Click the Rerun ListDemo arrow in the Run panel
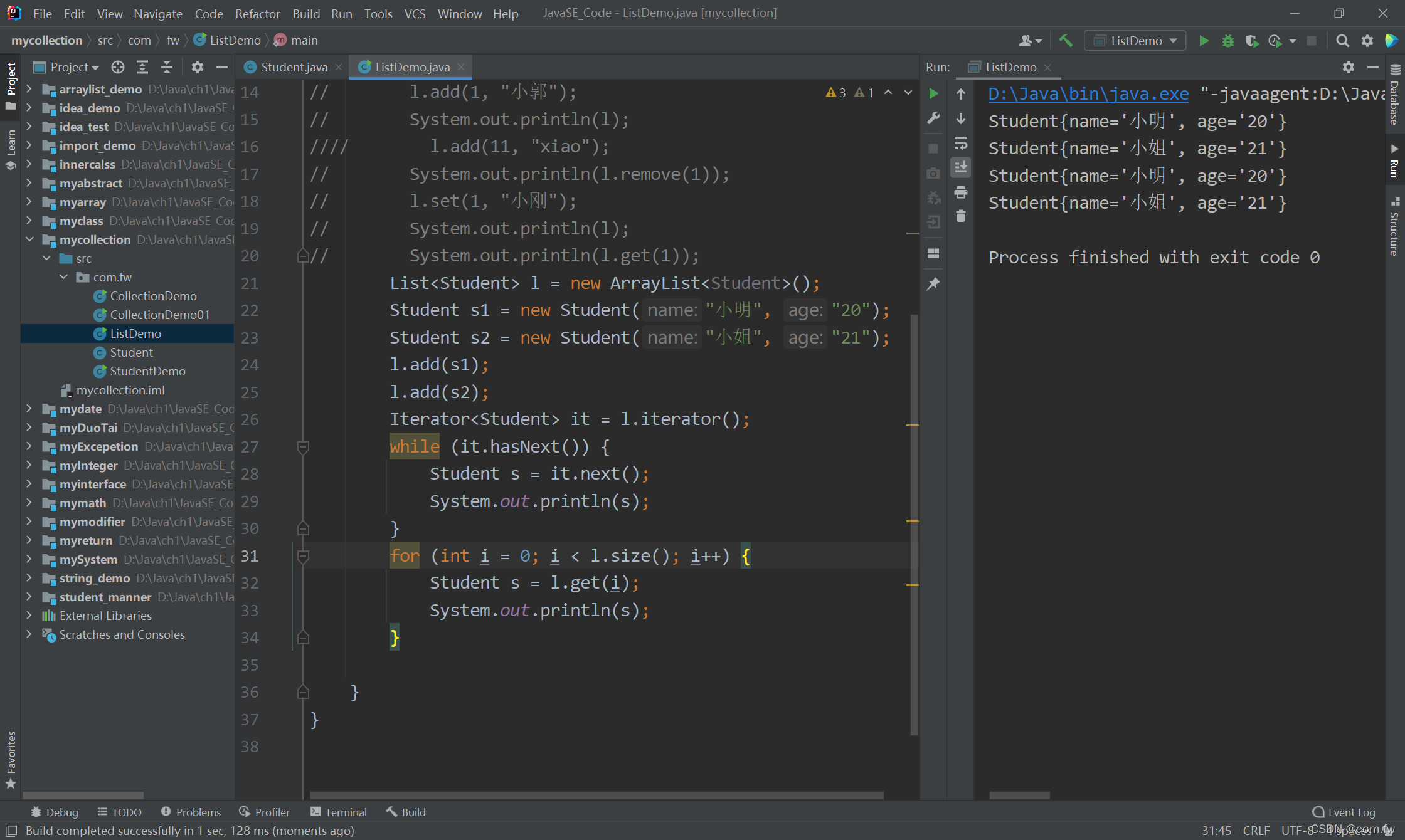 pyautogui.click(x=933, y=93)
